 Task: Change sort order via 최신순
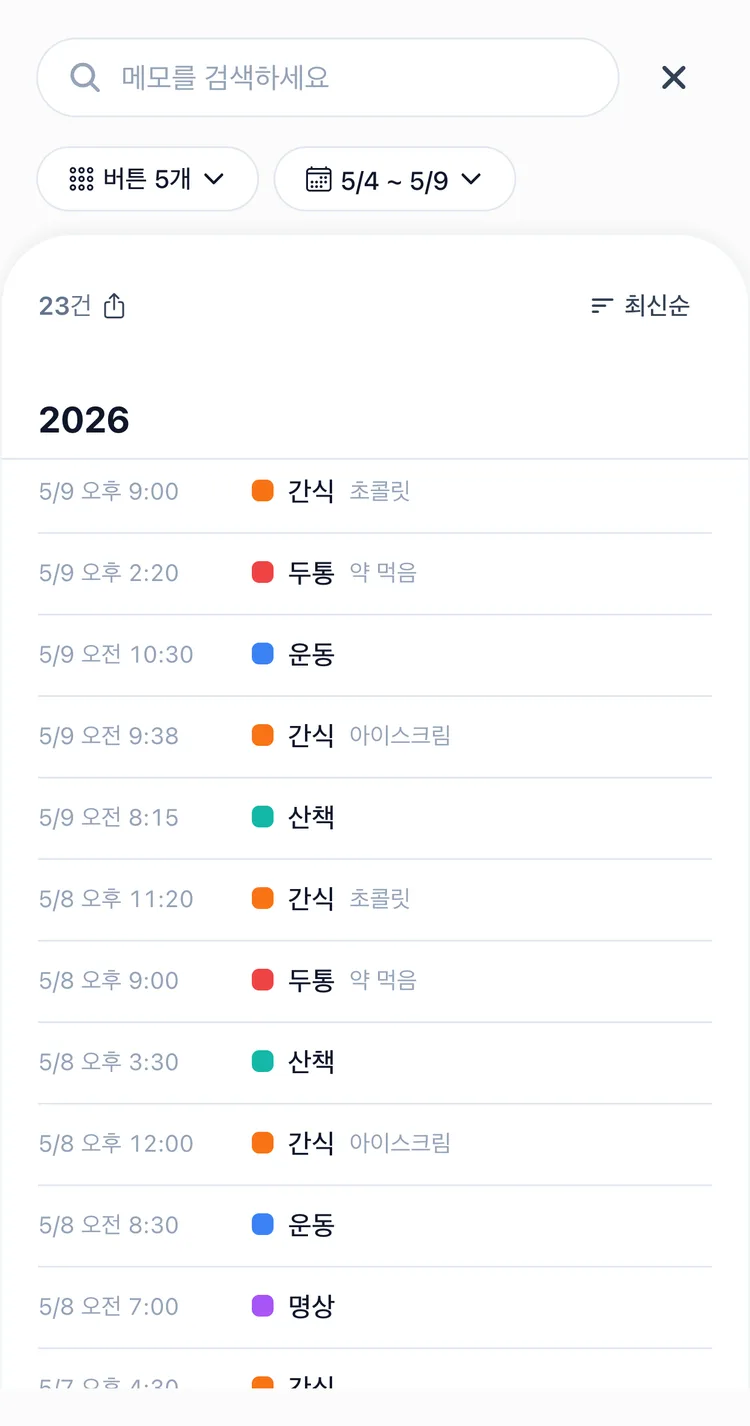[640, 306]
